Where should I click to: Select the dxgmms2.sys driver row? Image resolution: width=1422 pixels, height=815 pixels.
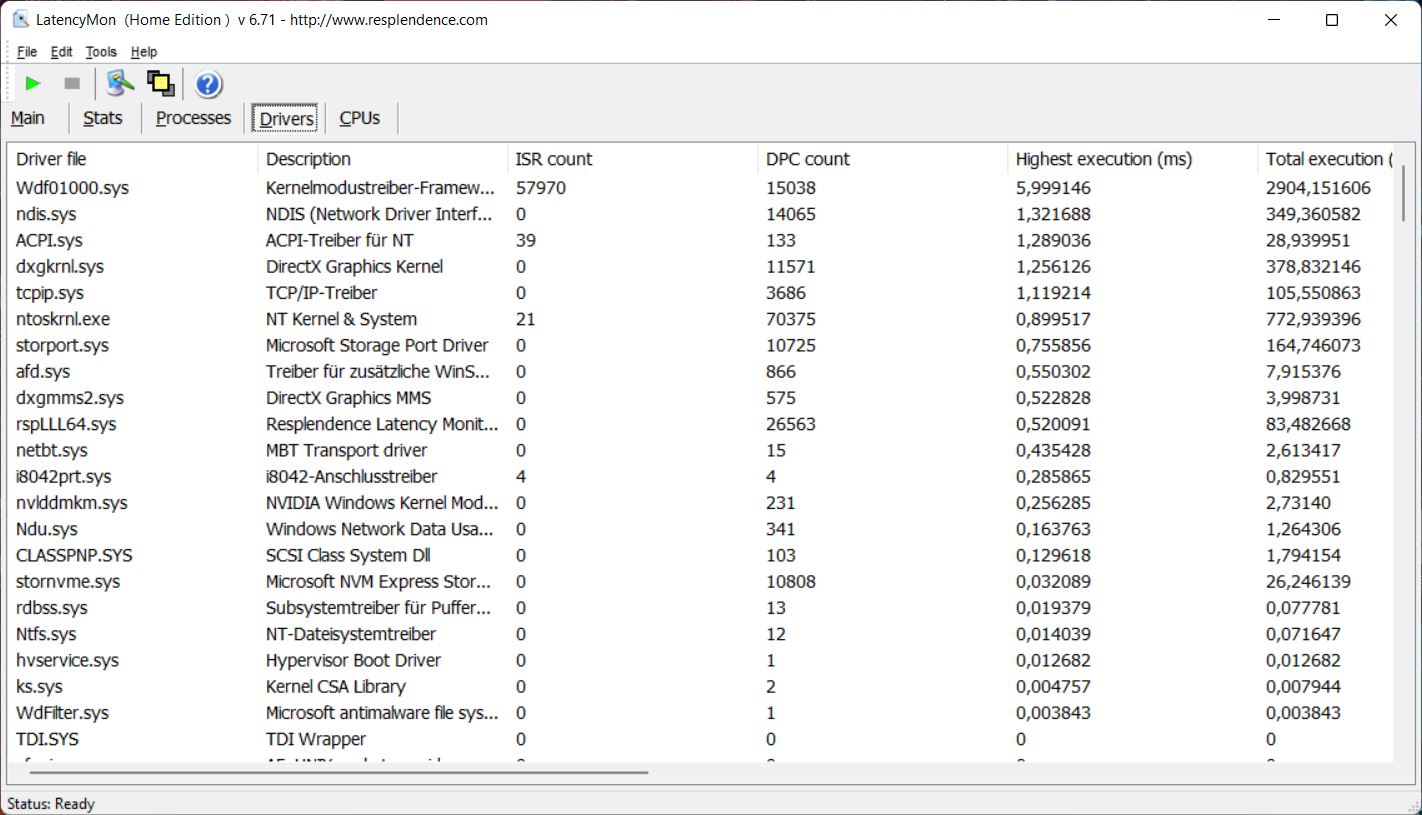pos(701,398)
